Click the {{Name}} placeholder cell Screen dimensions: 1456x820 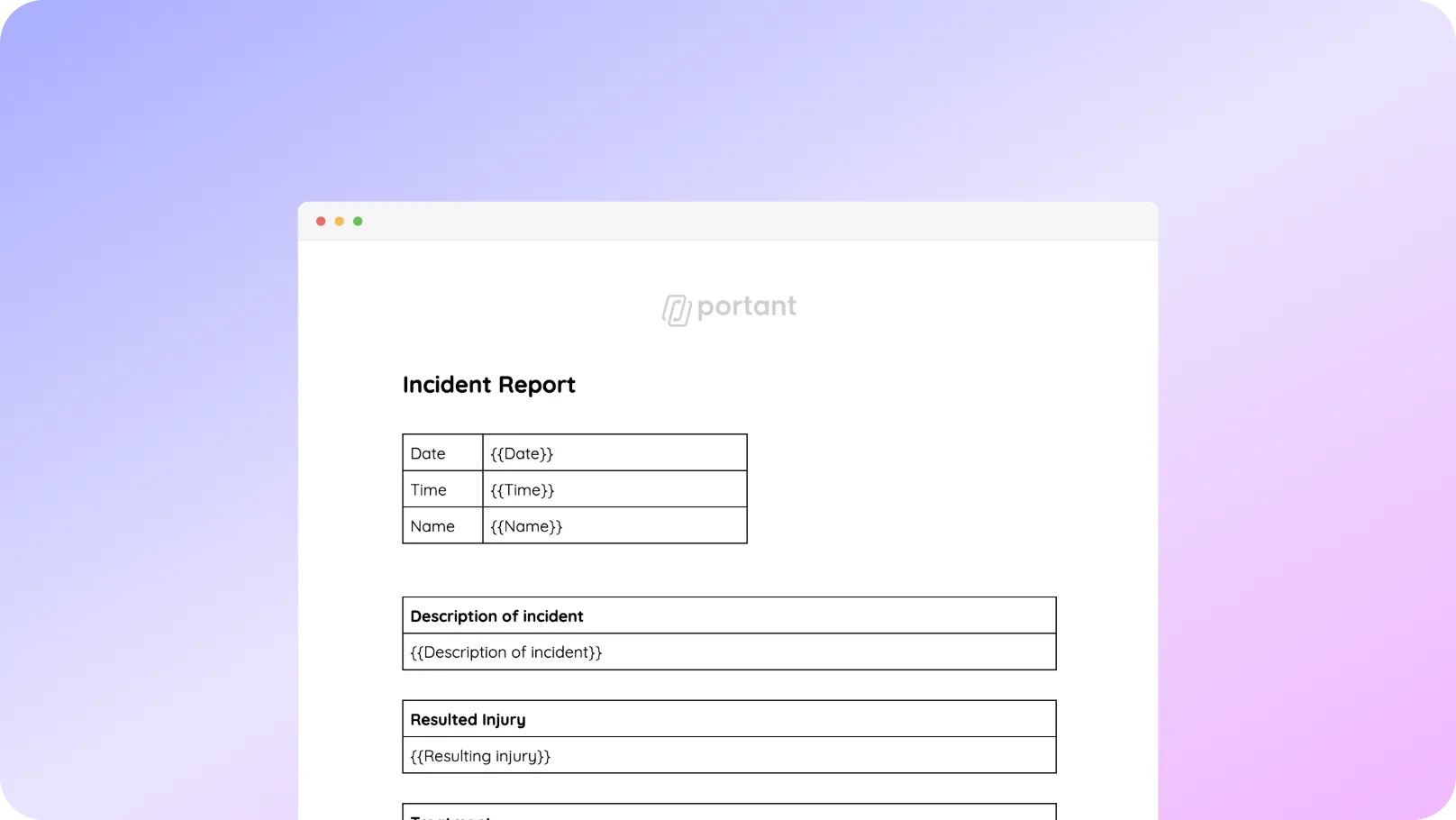(x=615, y=525)
